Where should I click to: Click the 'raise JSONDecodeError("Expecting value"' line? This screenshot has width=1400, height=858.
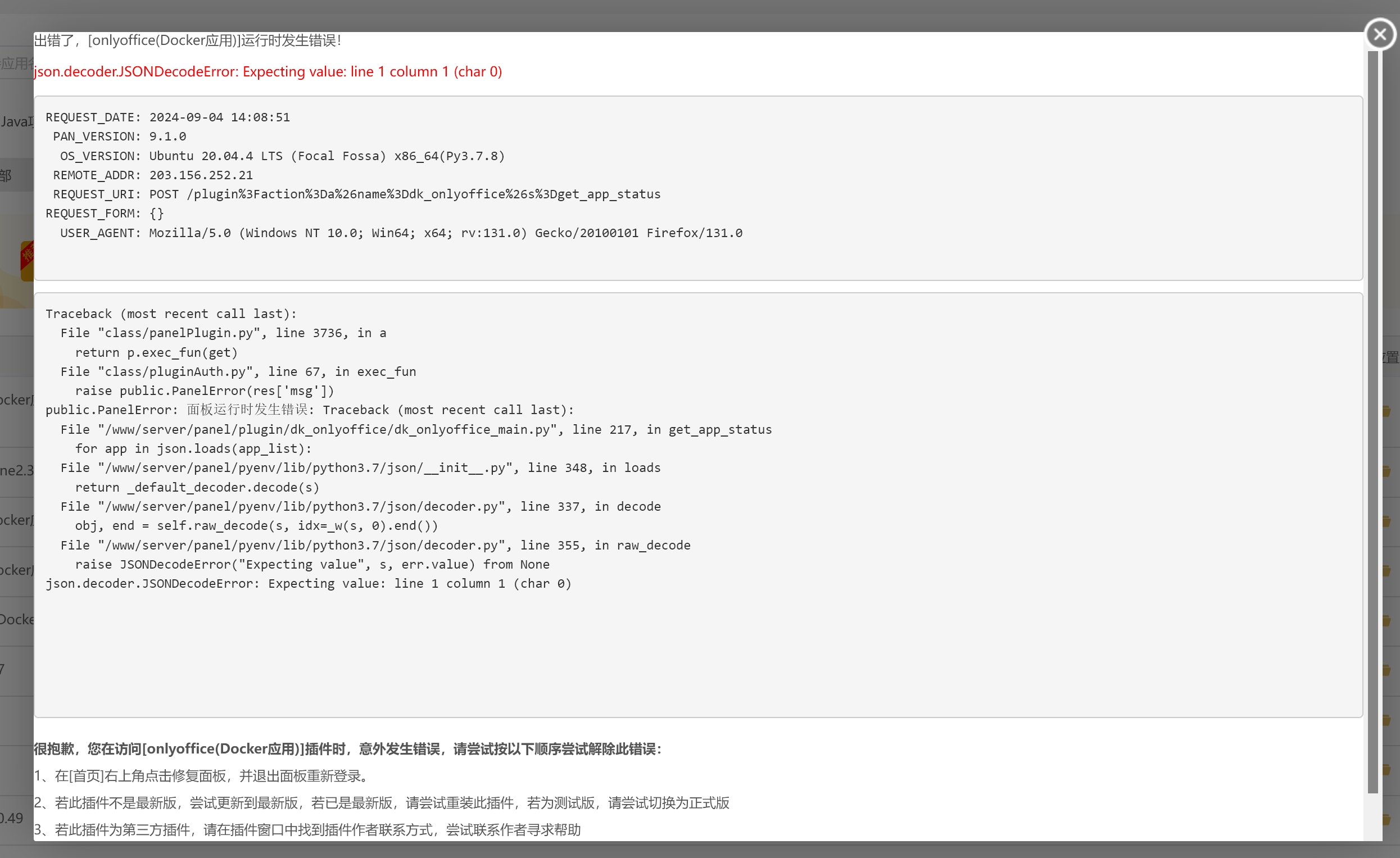312,564
